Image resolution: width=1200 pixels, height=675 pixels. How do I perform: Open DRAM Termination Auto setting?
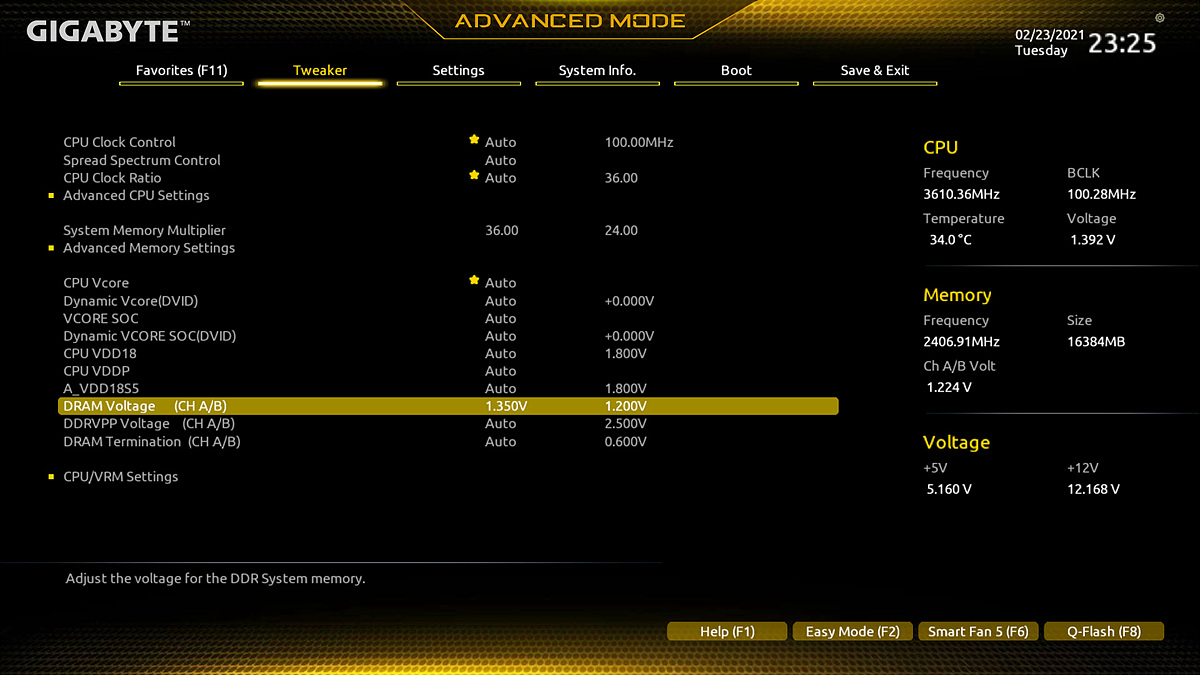pos(500,442)
